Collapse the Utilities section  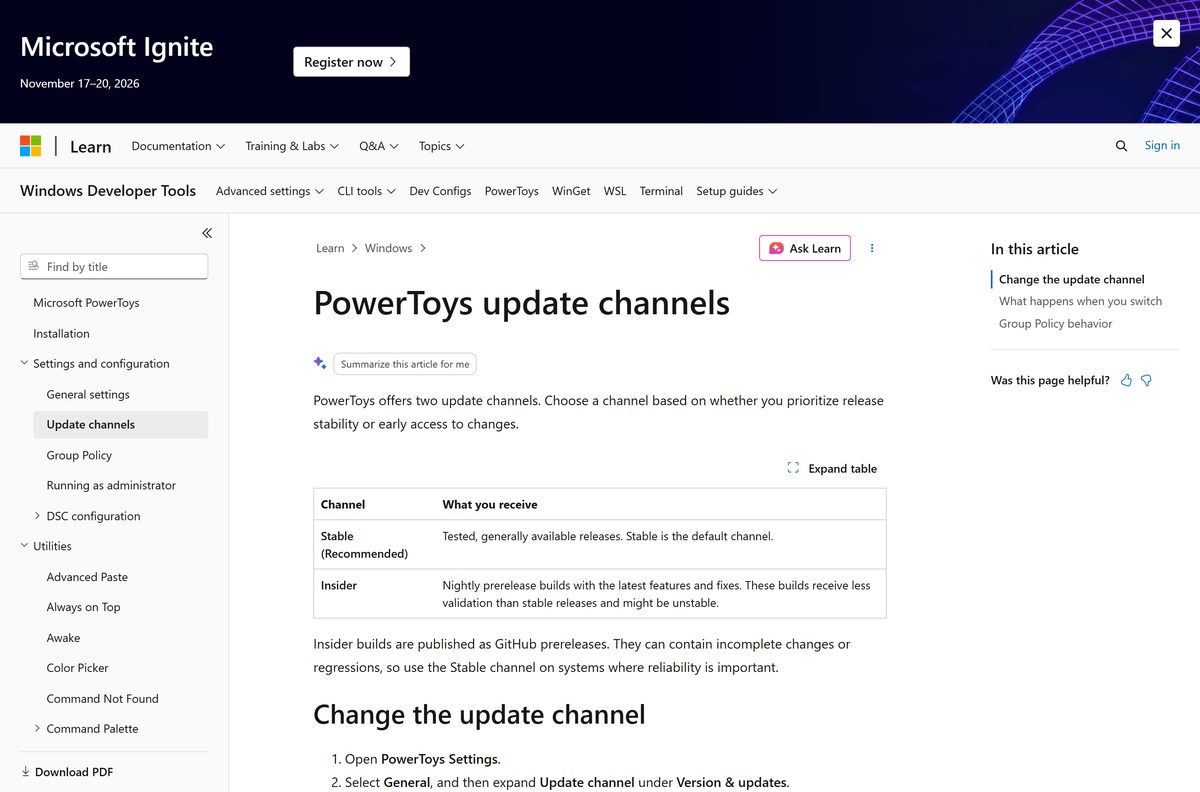click(x=46, y=546)
